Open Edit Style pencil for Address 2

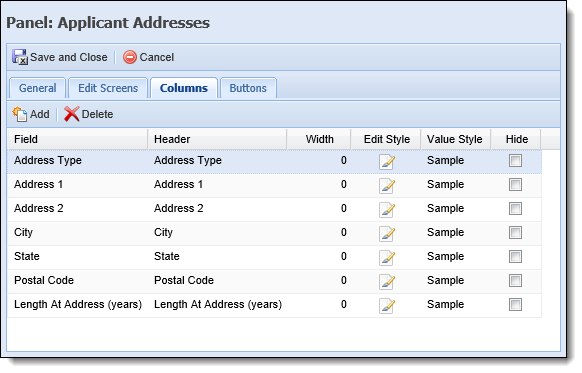tap(387, 210)
